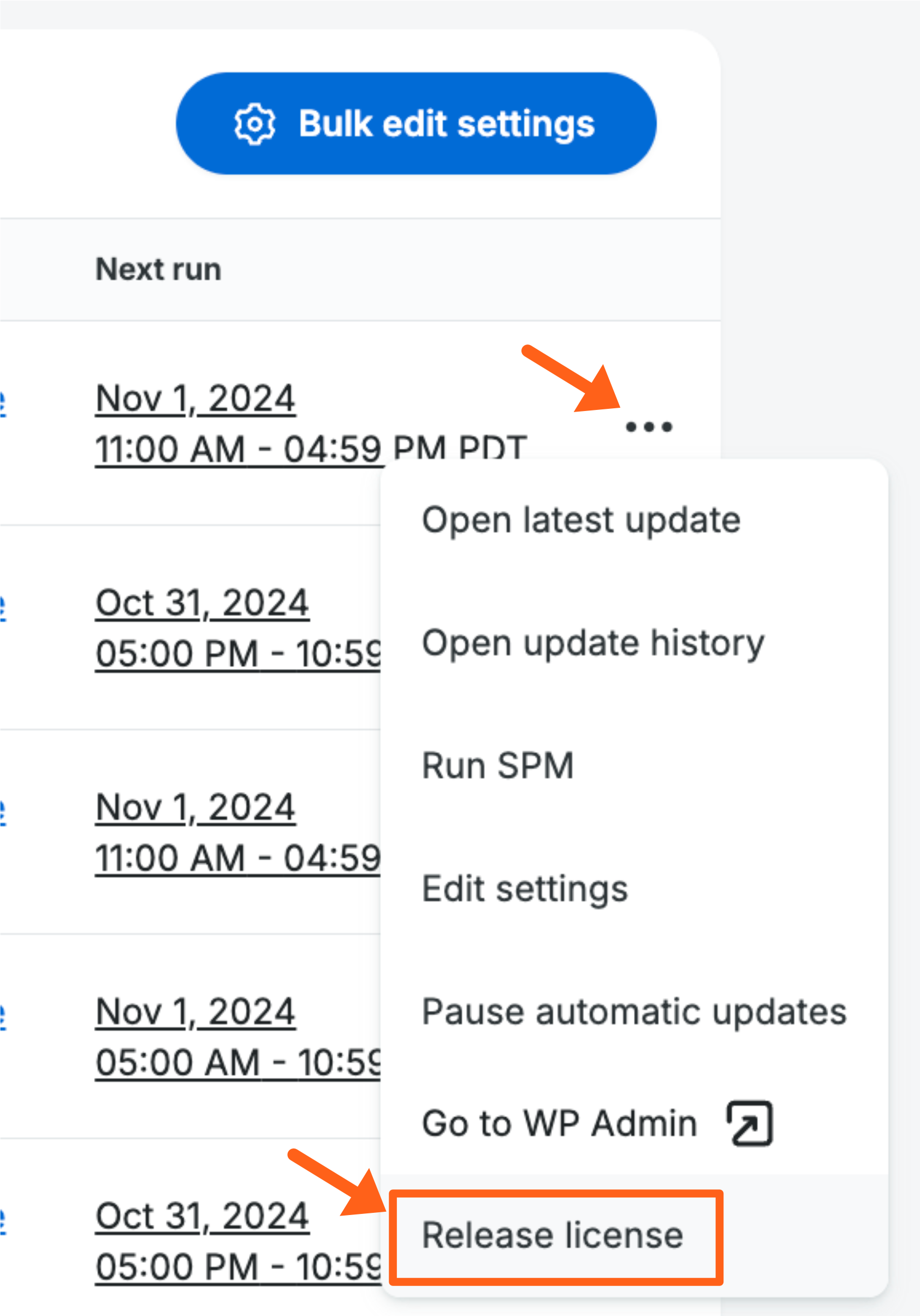The image size is (920, 1316).
Task: Click the Nov 1, 2024 date above 05:00 AM
Action: point(195,1012)
